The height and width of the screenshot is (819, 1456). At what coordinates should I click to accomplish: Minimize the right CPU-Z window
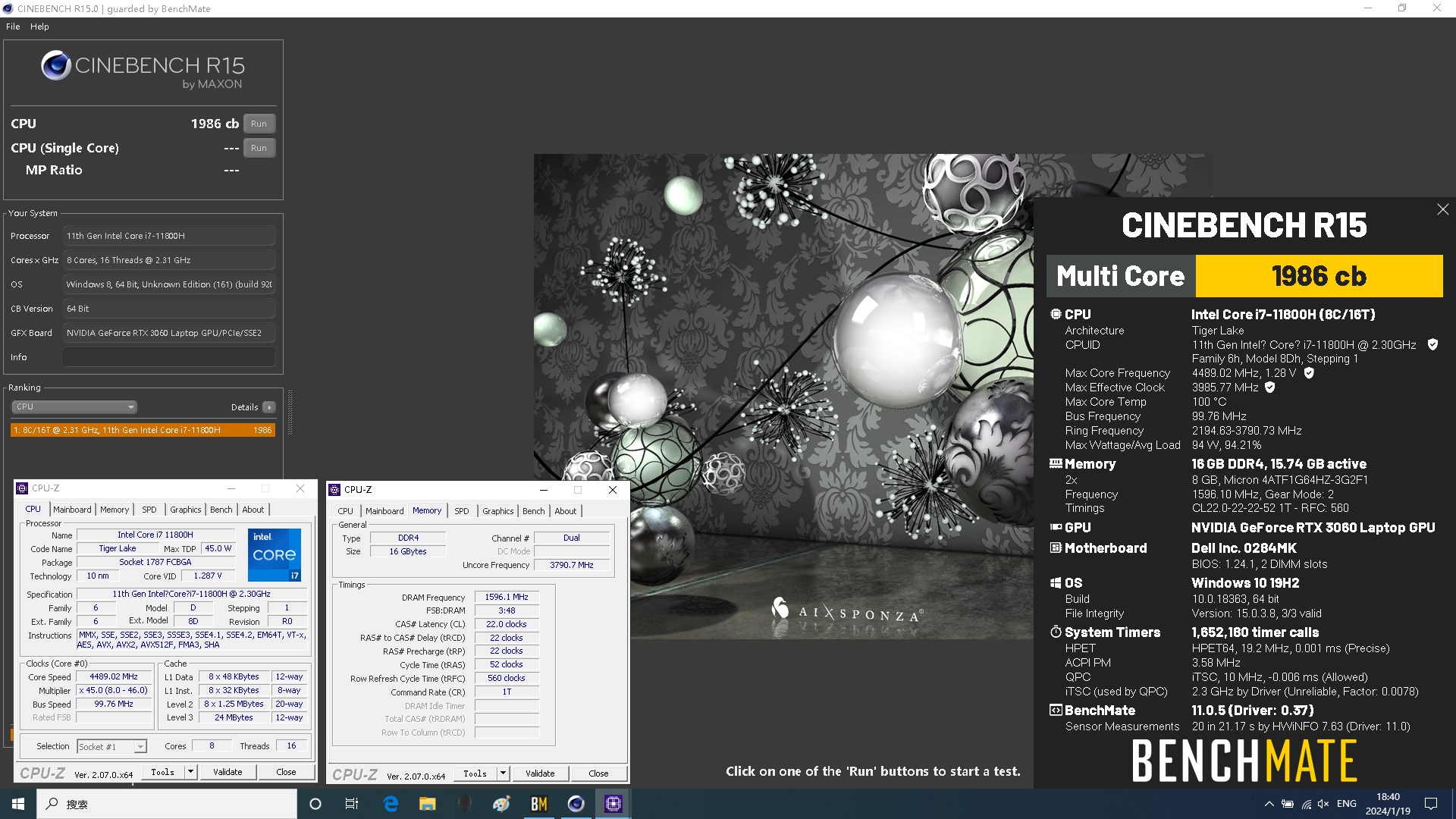pyautogui.click(x=543, y=490)
